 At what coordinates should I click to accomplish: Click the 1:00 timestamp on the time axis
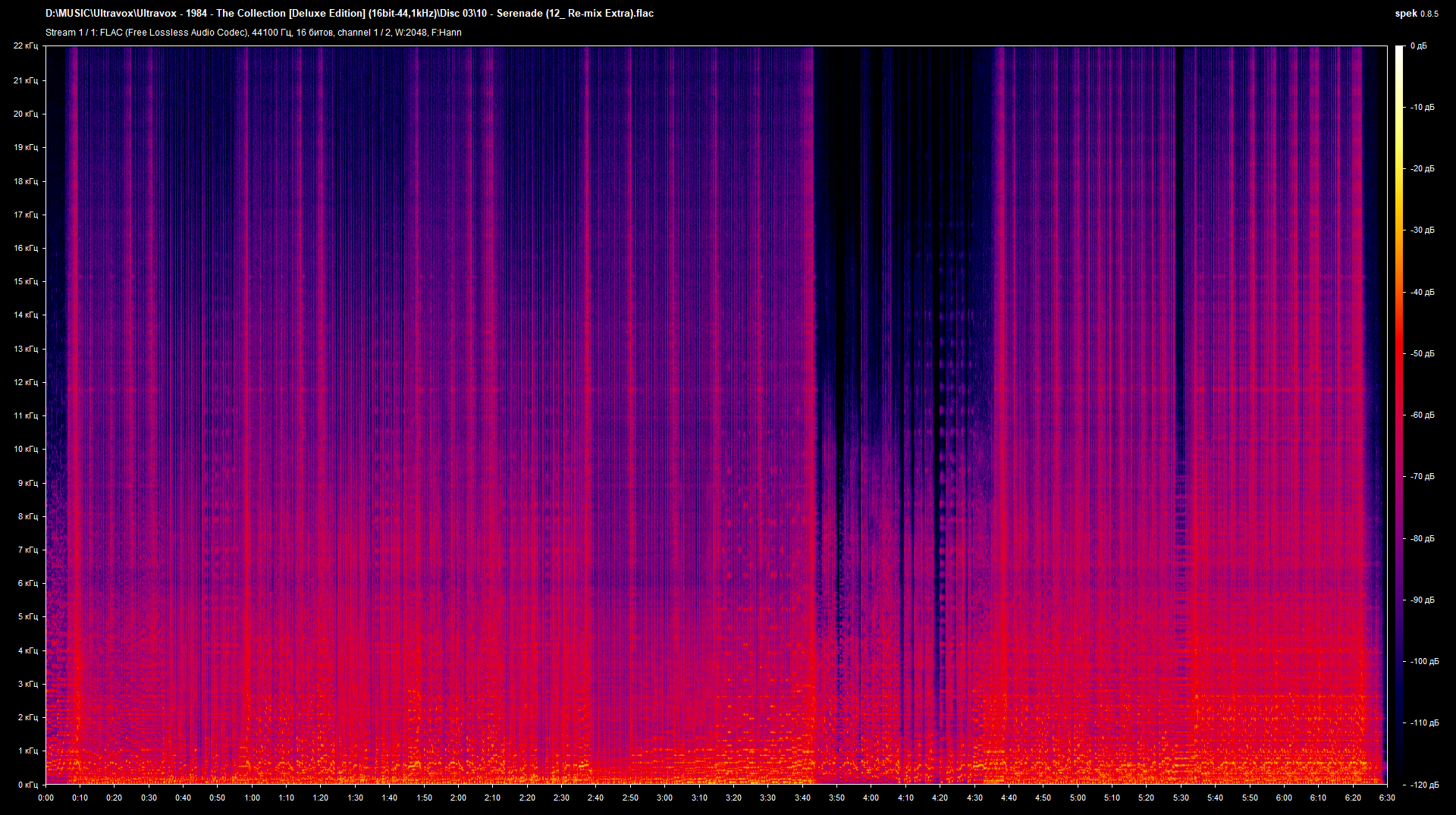(253, 798)
